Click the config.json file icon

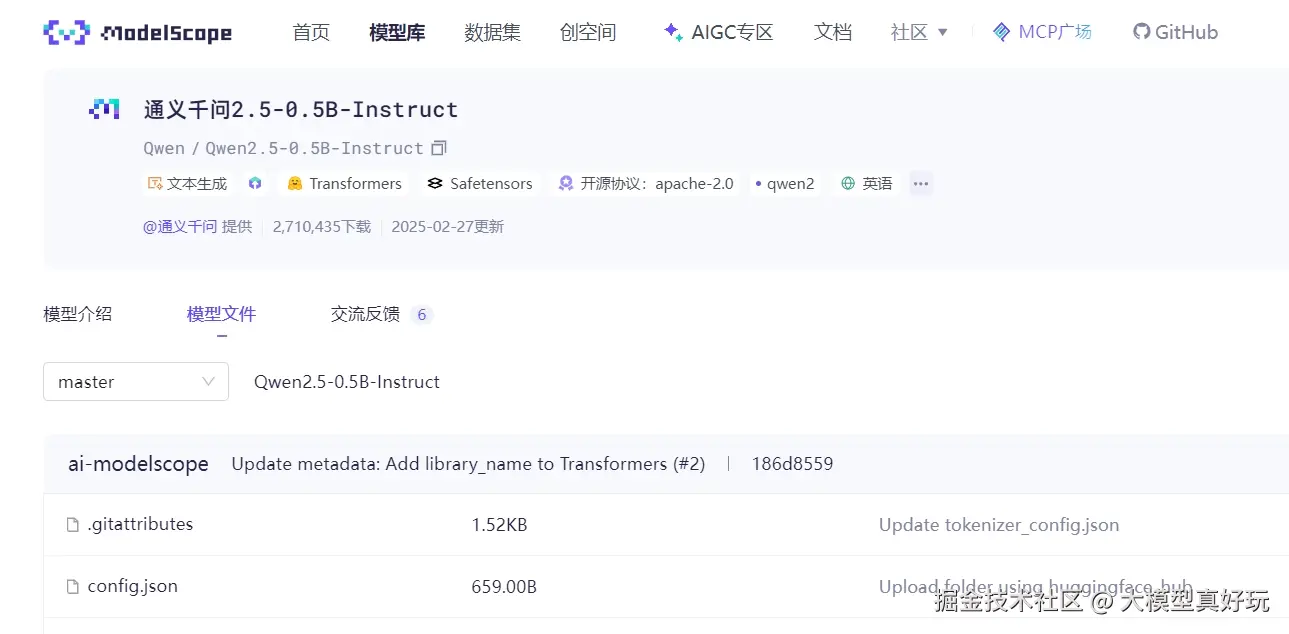(x=72, y=587)
